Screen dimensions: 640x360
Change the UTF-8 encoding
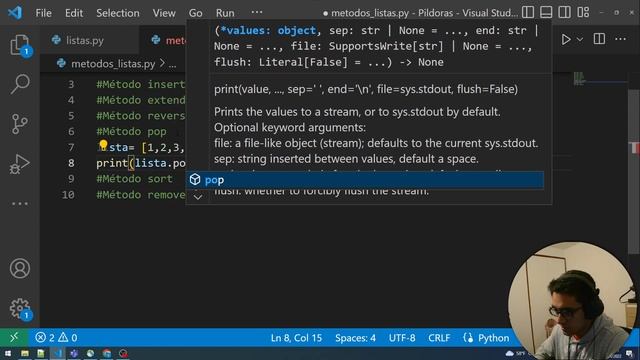pyautogui.click(x=402, y=338)
